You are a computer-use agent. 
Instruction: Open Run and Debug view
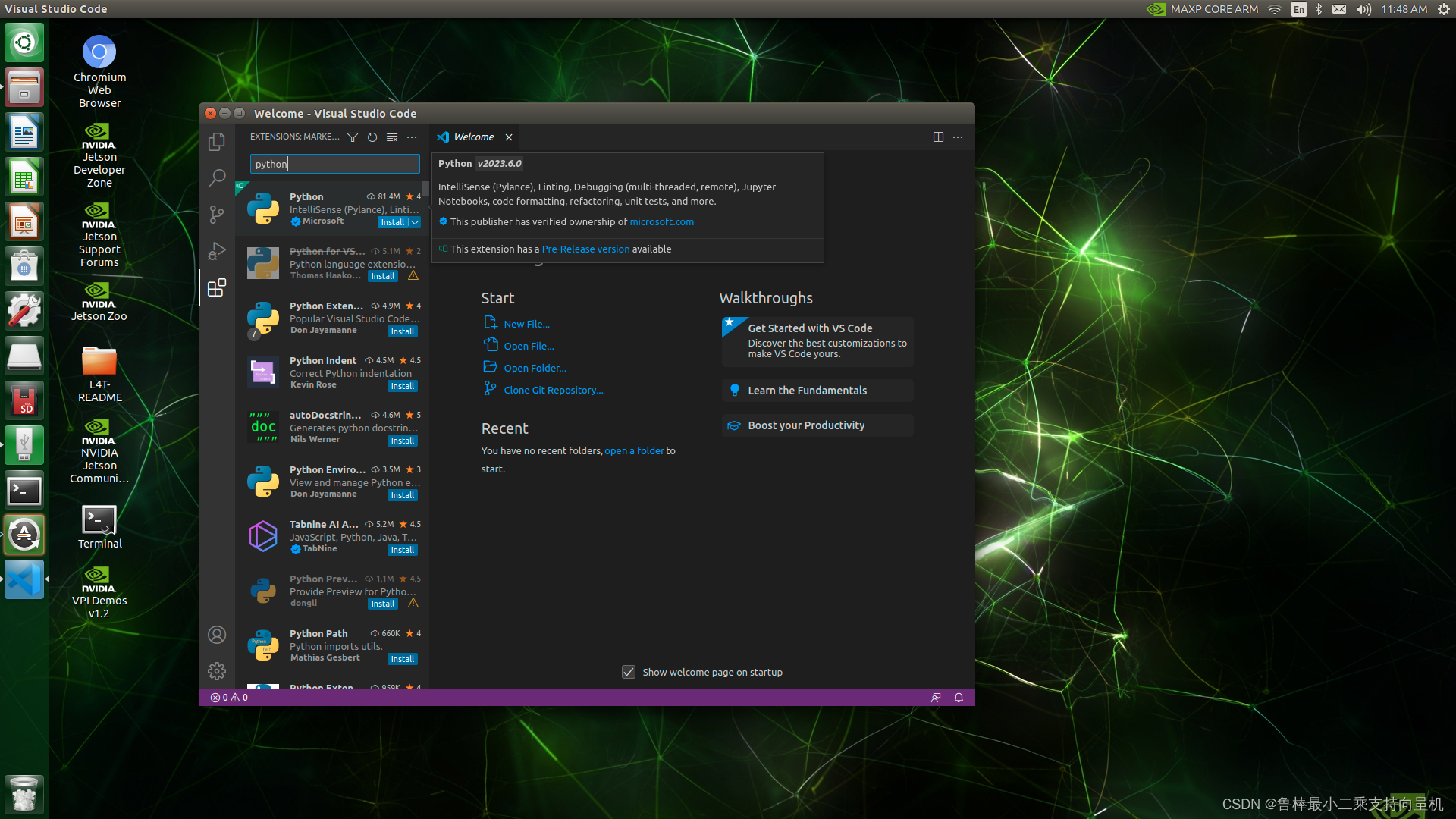[217, 251]
